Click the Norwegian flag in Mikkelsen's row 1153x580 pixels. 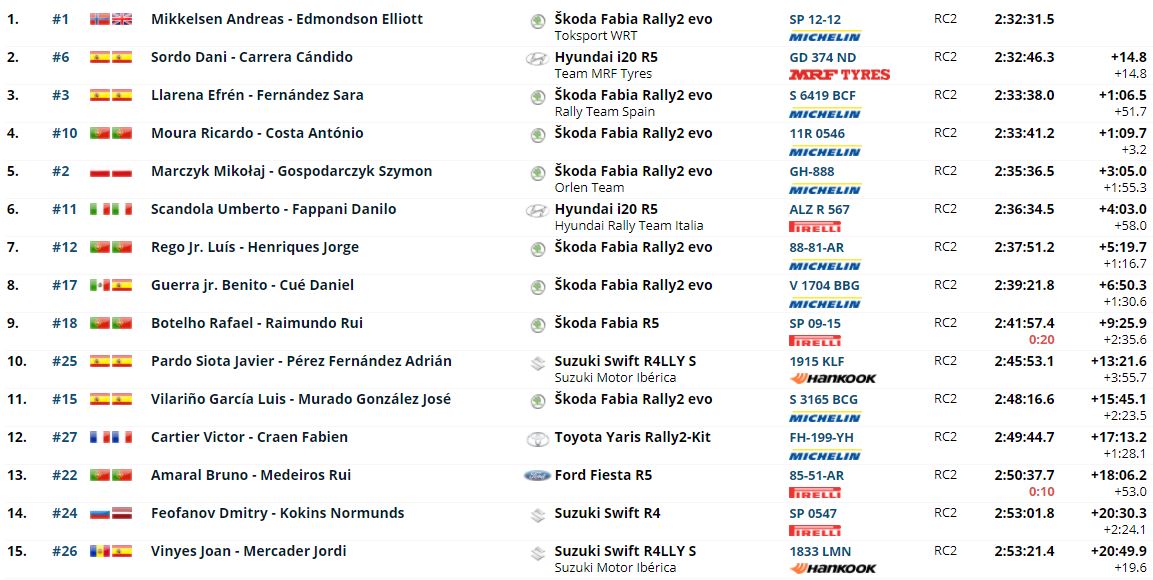tap(100, 19)
